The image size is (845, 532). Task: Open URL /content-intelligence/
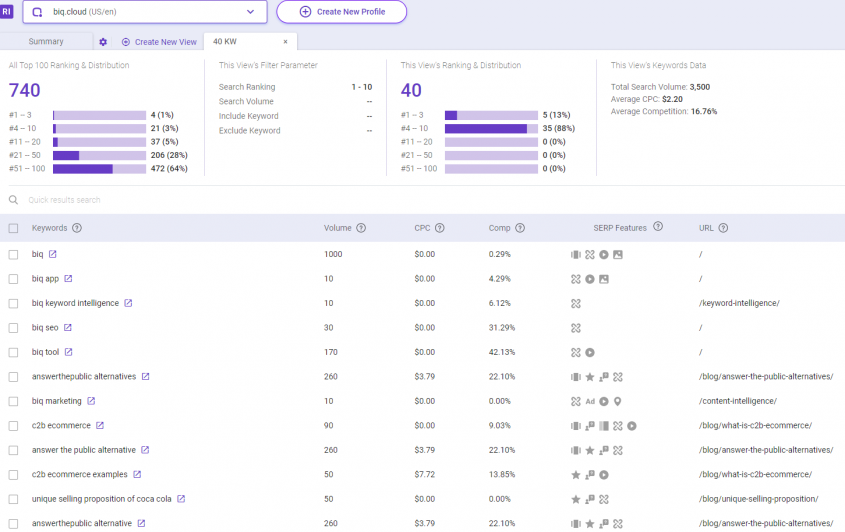tap(738, 401)
